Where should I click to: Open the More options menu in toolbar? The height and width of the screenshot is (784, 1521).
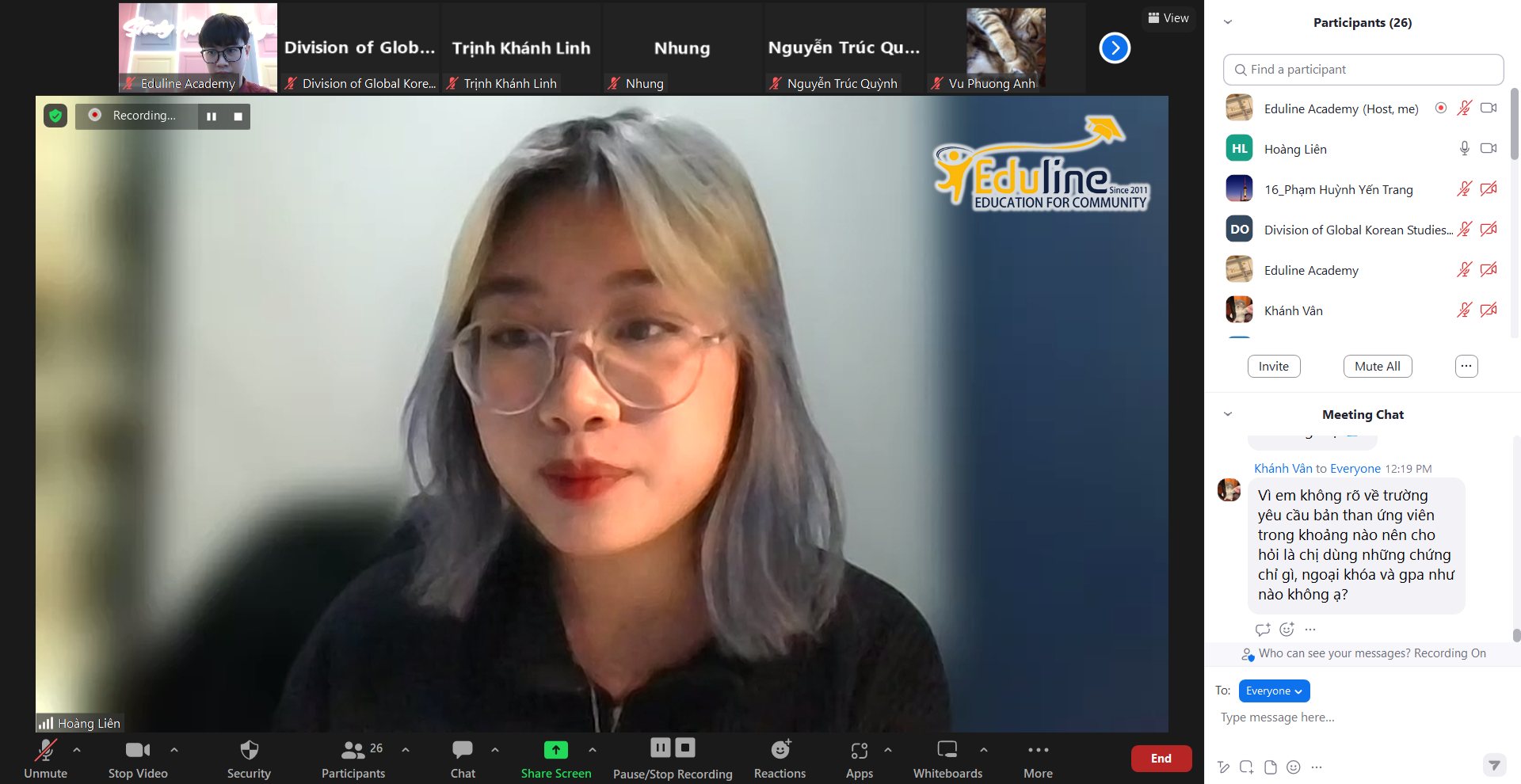(x=1038, y=750)
